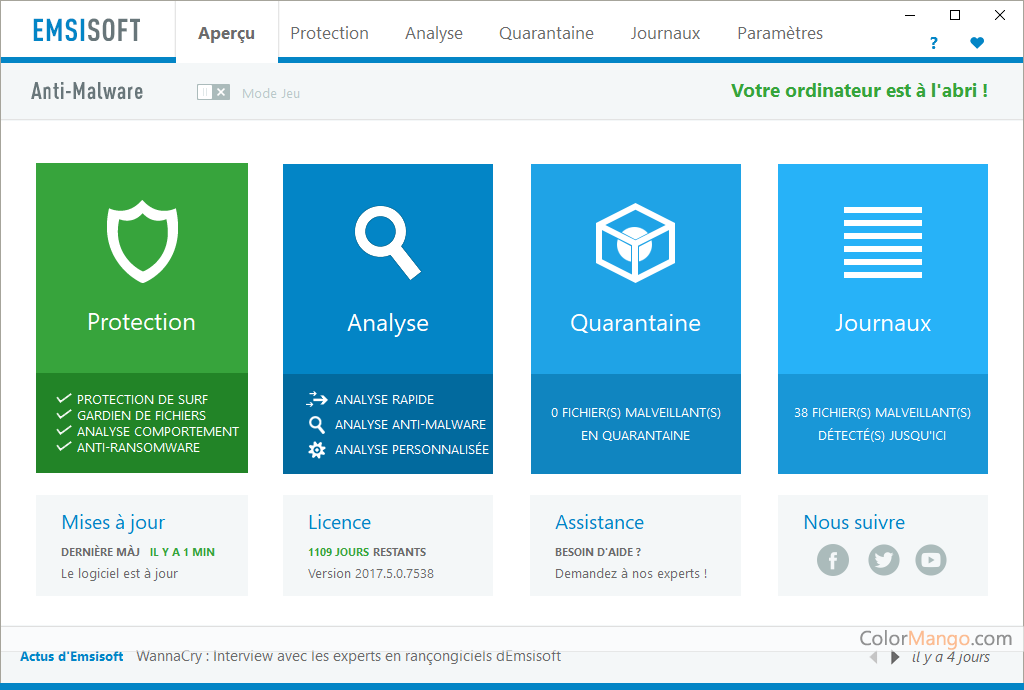The height and width of the screenshot is (690, 1024).
Task: Click the Protection tile title
Action: click(142, 322)
